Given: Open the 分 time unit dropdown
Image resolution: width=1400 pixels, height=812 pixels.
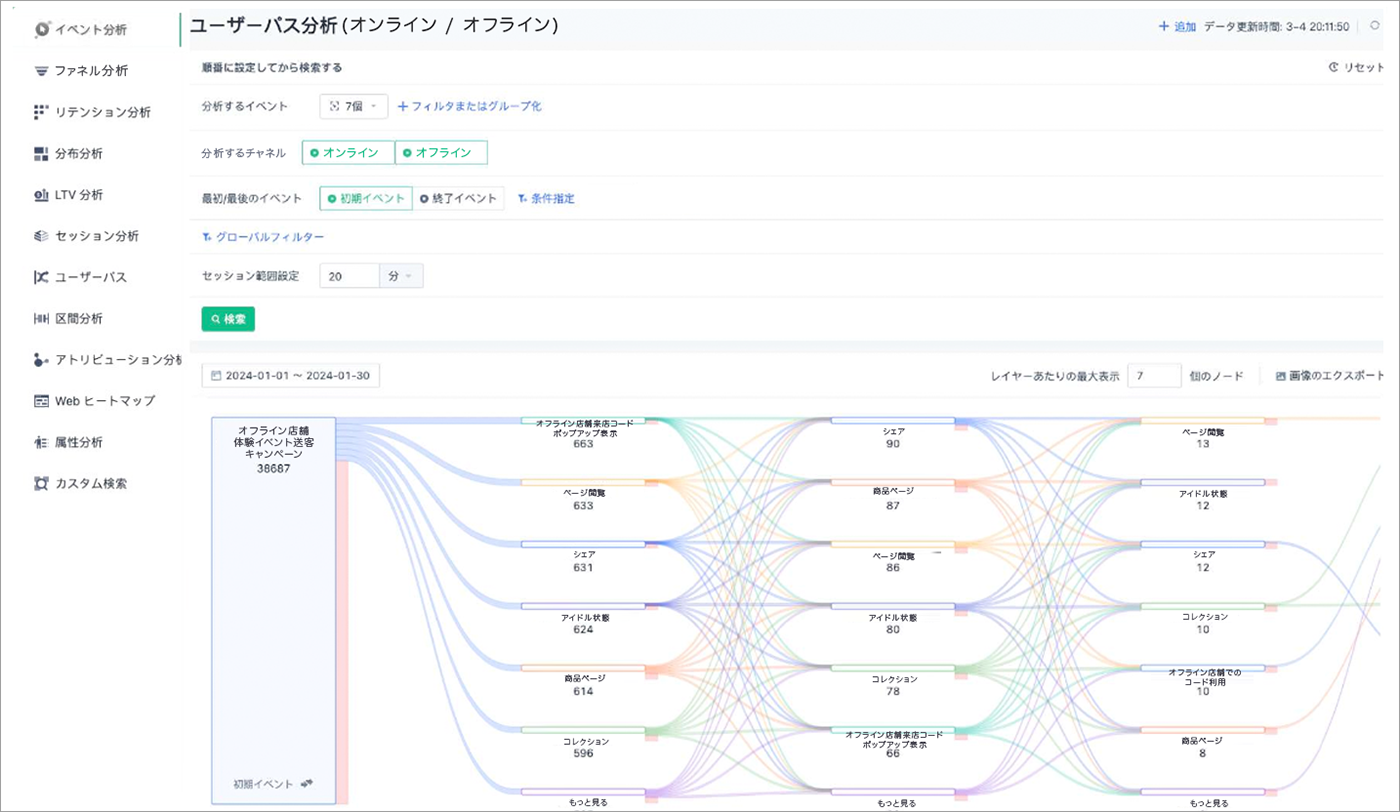Looking at the screenshot, I should 401,276.
